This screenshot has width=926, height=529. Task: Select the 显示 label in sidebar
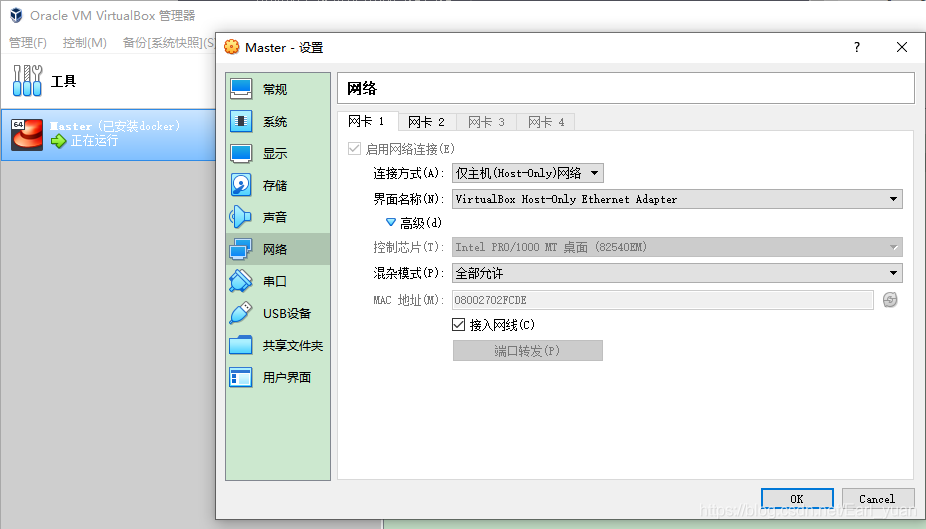click(275, 154)
